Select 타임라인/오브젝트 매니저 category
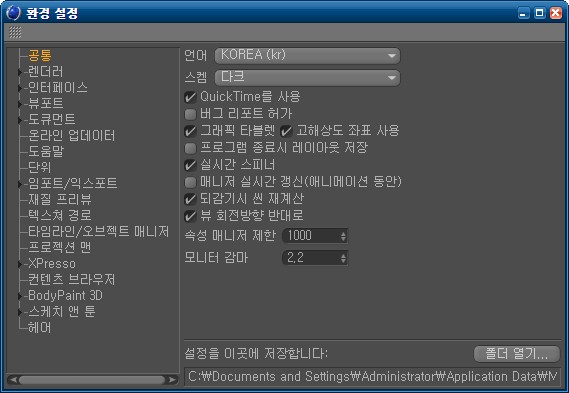The height and width of the screenshot is (393, 569). pos(99,231)
